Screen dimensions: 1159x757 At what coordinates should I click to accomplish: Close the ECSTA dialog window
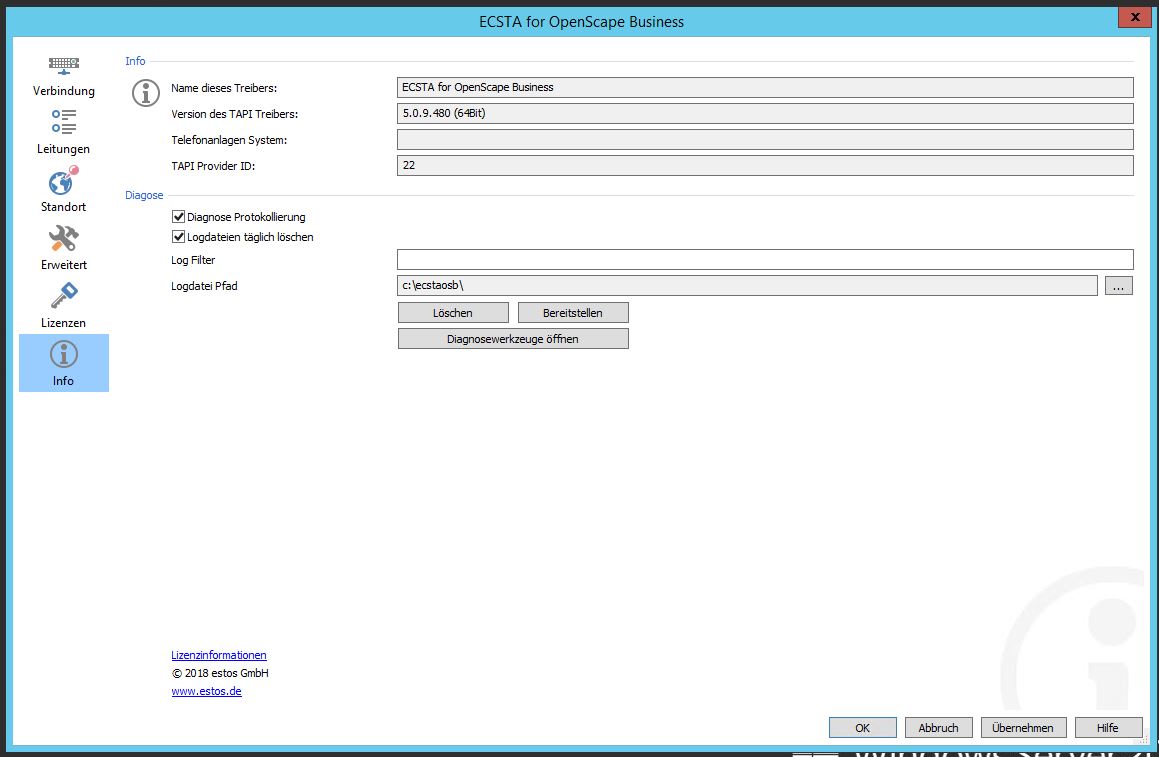tap(1132, 18)
